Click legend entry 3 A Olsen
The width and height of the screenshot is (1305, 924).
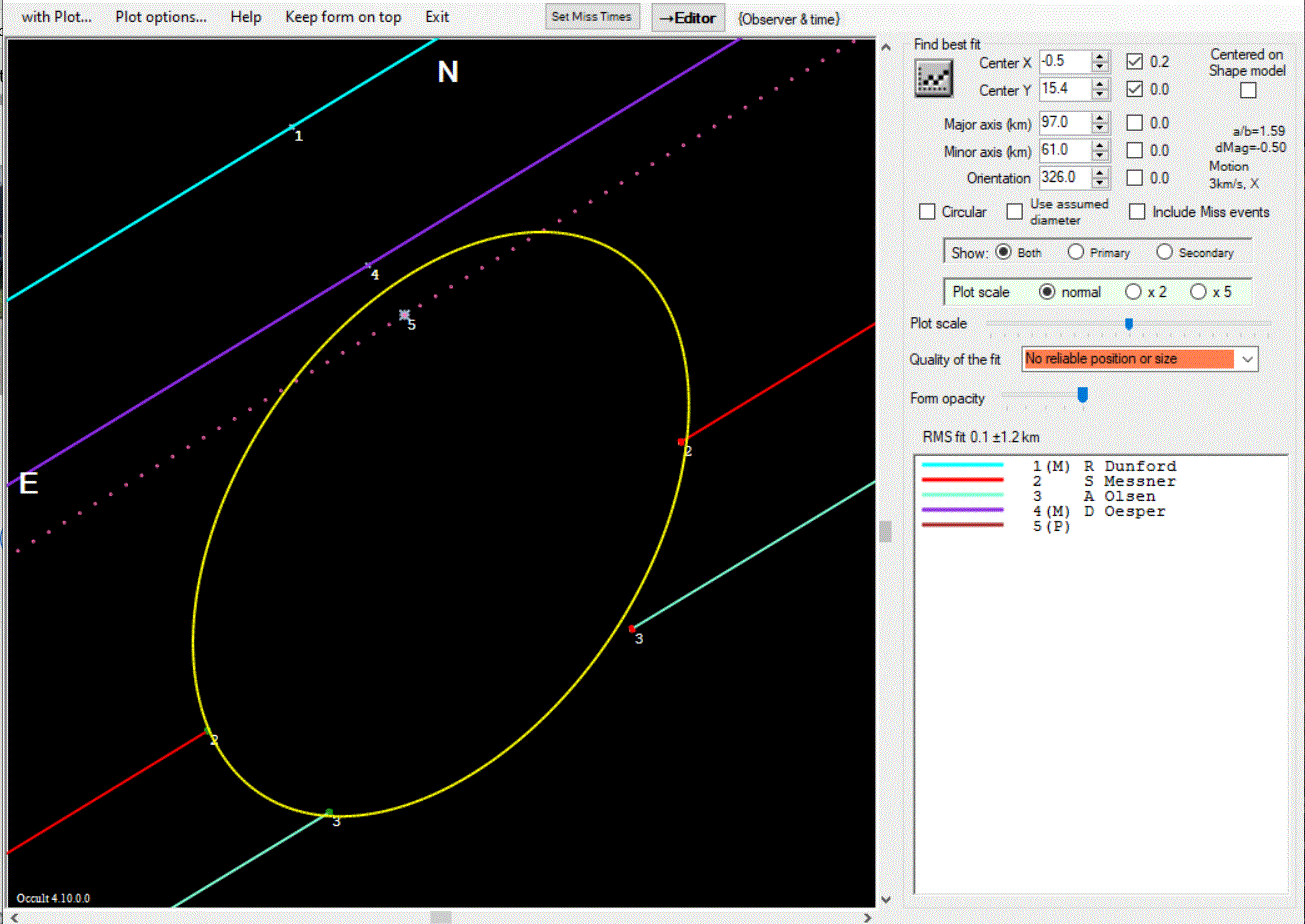(x=1094, y=496)
